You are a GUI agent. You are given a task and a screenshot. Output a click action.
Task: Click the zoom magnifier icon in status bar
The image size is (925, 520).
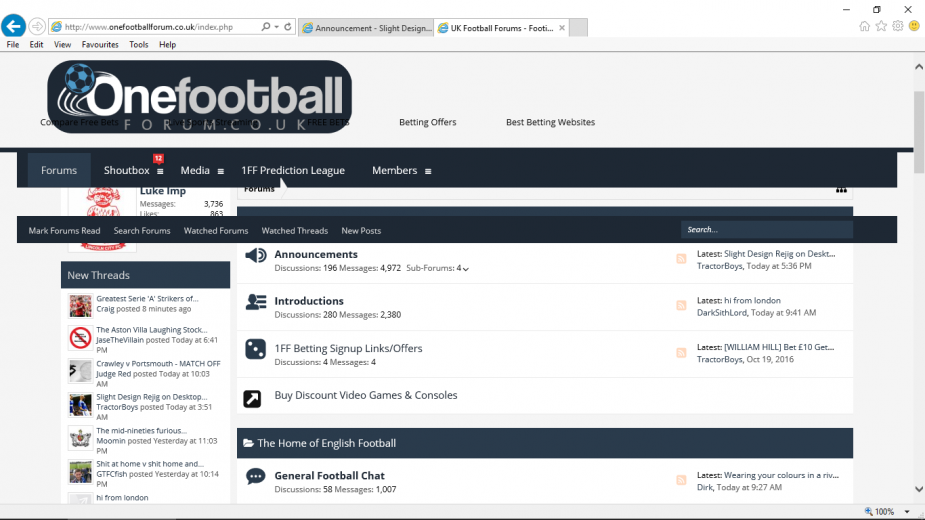tap(868, 511)
